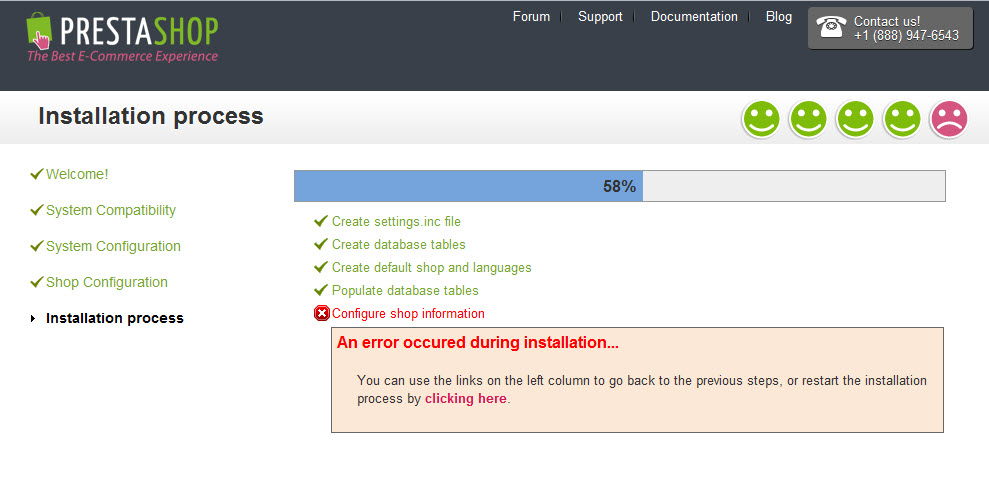Screen dimensions: 989x482
Task: Click the checkmark beside Populate database tables
Action: (x=321, y=290)
